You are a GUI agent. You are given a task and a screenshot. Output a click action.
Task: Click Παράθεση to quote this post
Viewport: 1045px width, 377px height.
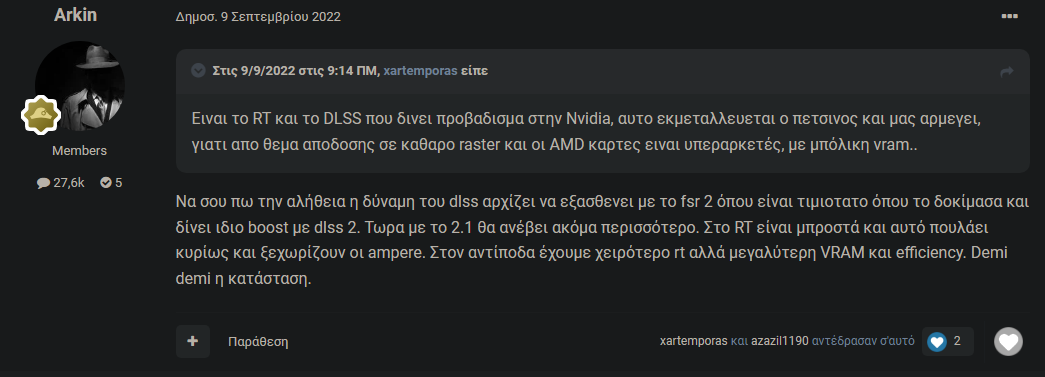point(258,342)
